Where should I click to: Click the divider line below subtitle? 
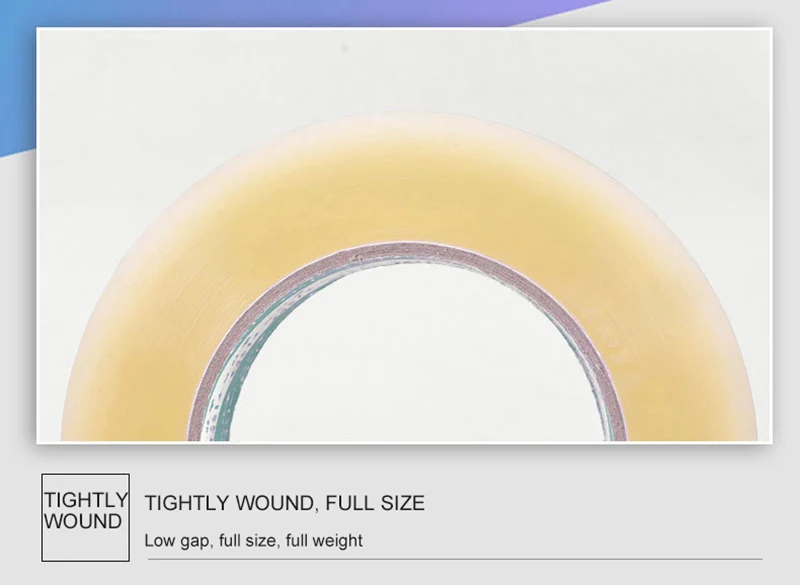coord(455,559)
